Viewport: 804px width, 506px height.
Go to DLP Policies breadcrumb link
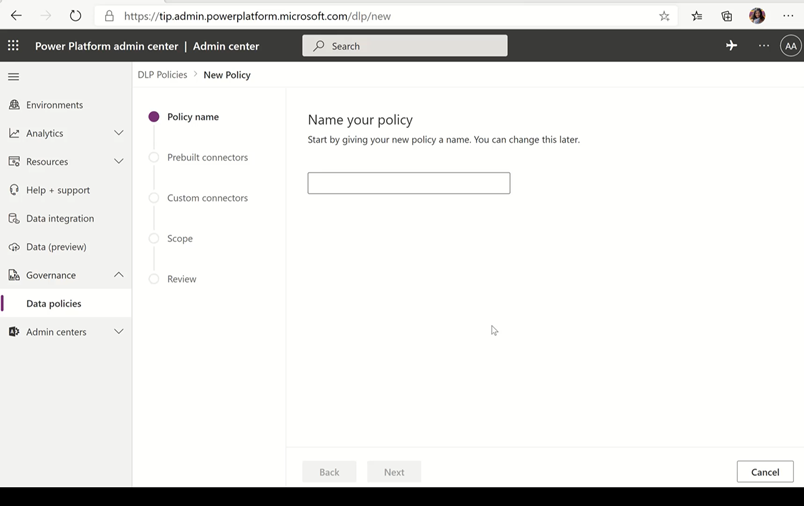[162, 75]
